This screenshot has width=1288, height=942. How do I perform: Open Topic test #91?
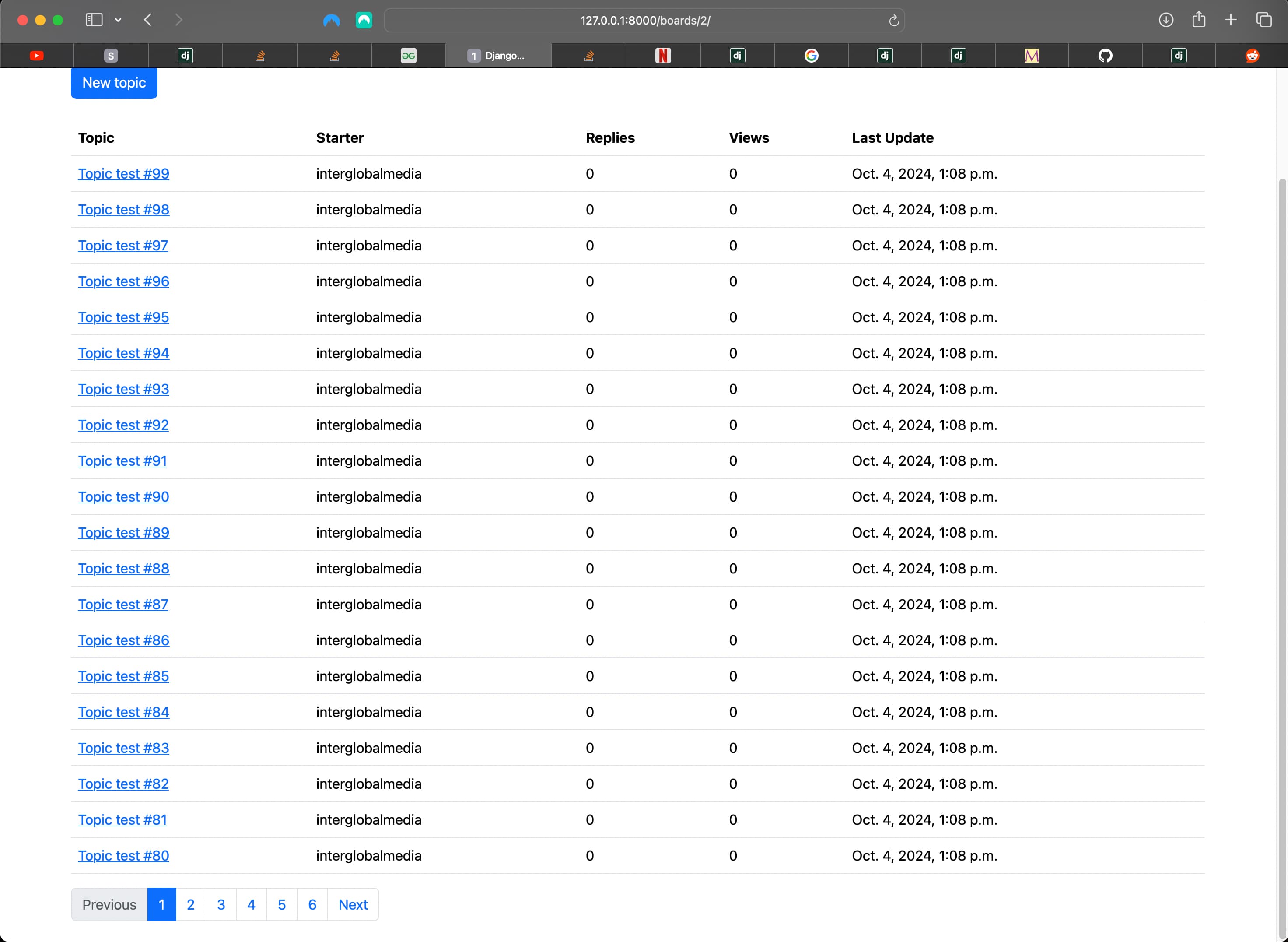point(122,461)
